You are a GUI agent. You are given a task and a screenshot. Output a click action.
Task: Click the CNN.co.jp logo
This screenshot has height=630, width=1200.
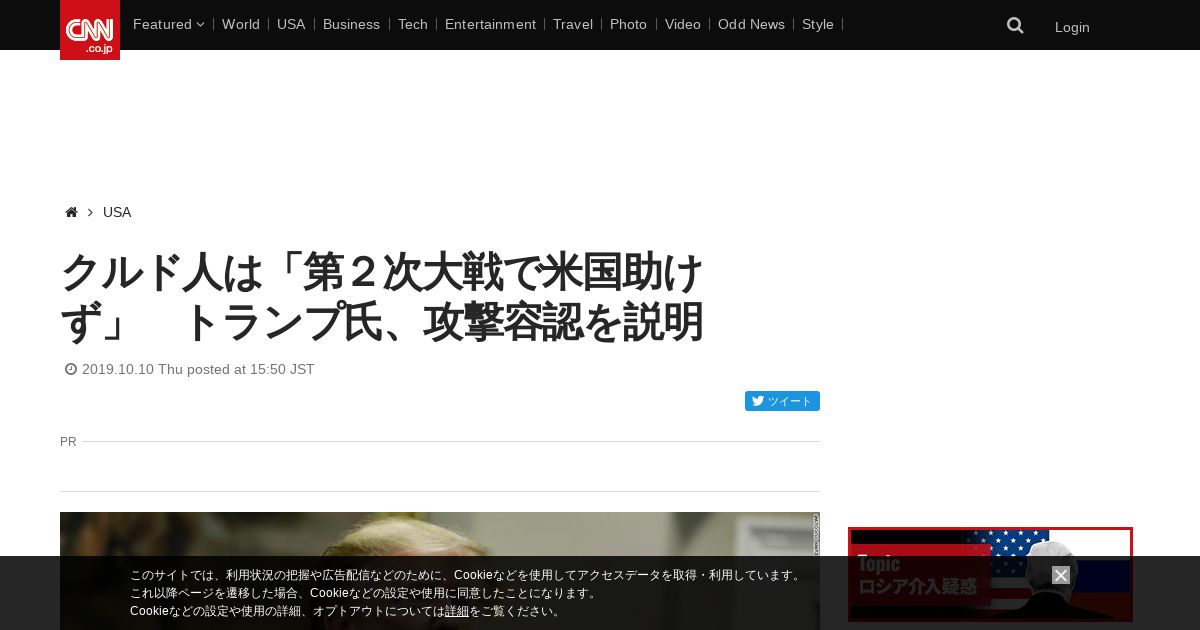(x=90, y=30)
